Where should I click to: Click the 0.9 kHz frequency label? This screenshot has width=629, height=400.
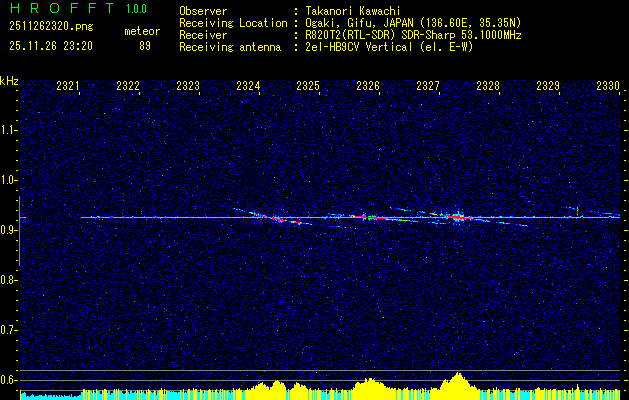pyautogui.click(x=8, y=230)
